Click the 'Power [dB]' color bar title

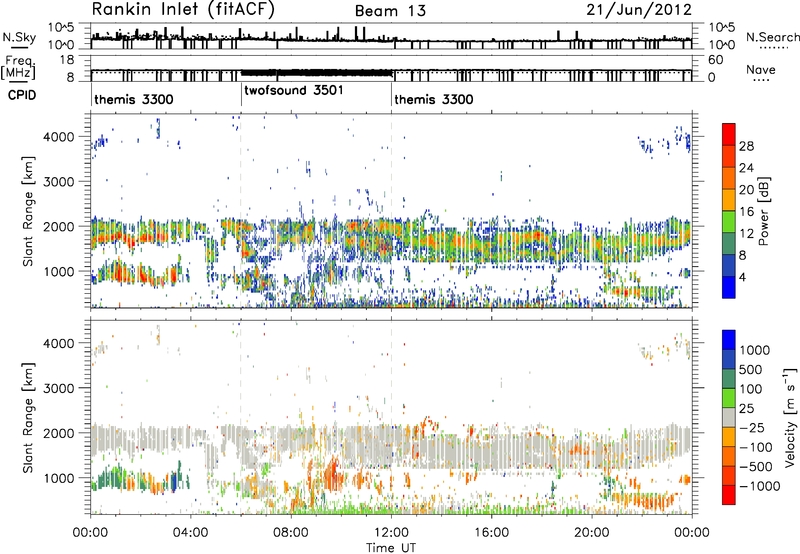(763, 211)
